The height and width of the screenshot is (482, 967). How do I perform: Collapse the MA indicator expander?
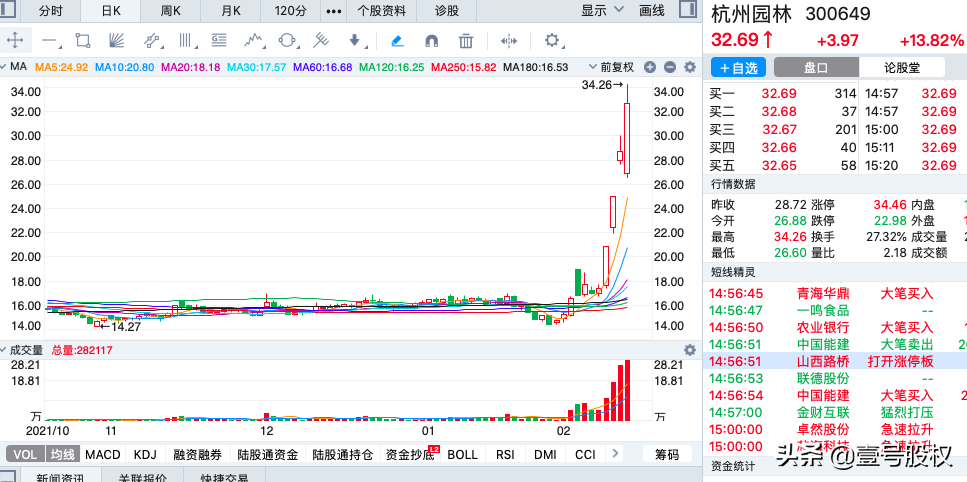[x=4, y=67]
